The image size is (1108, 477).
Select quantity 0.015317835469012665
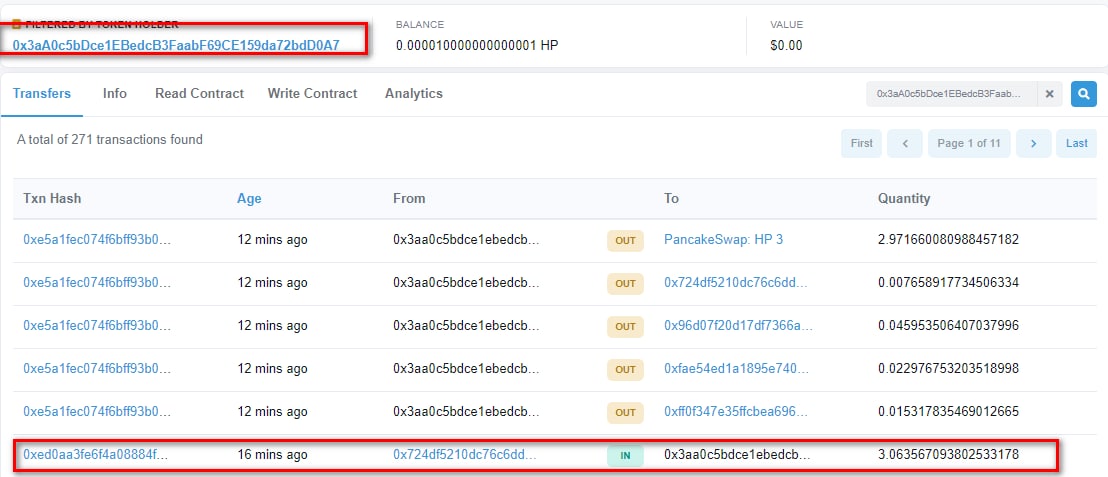[948, 411]
